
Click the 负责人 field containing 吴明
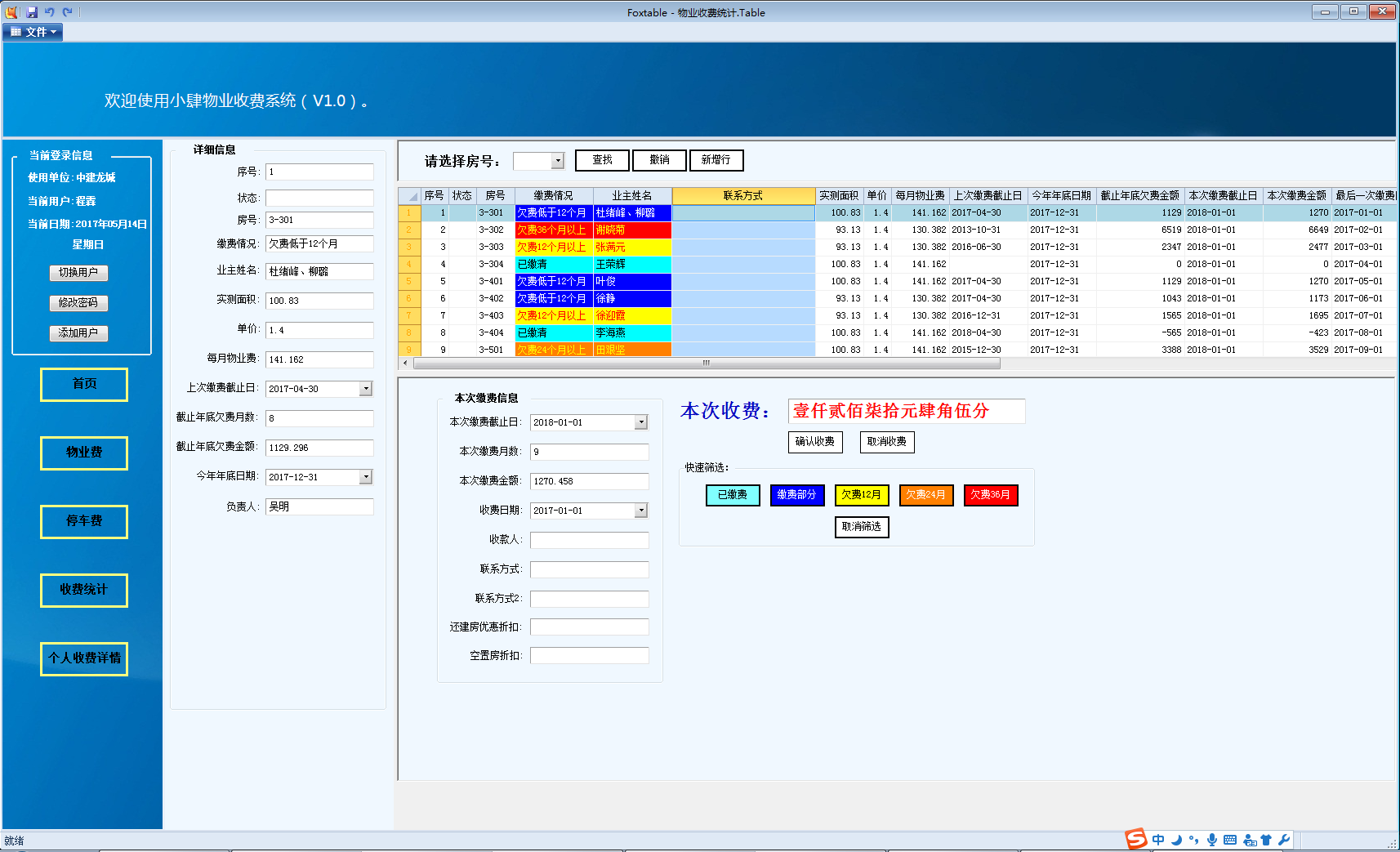[319, 507]
